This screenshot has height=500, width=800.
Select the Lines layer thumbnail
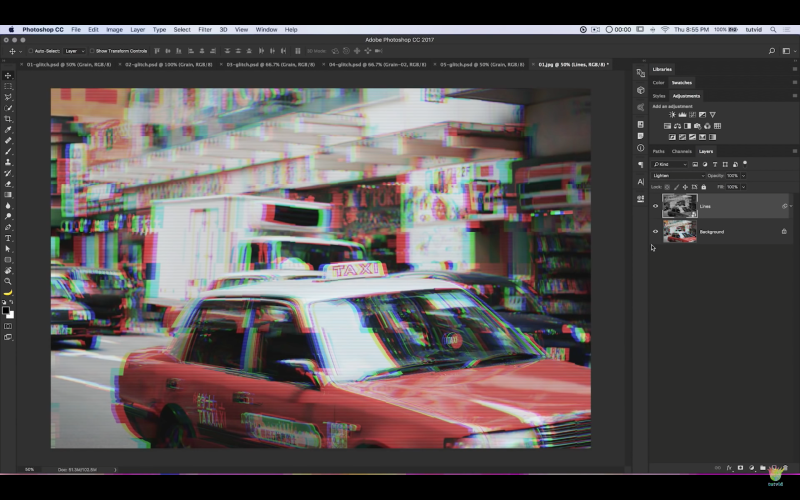tap(680, 206)
